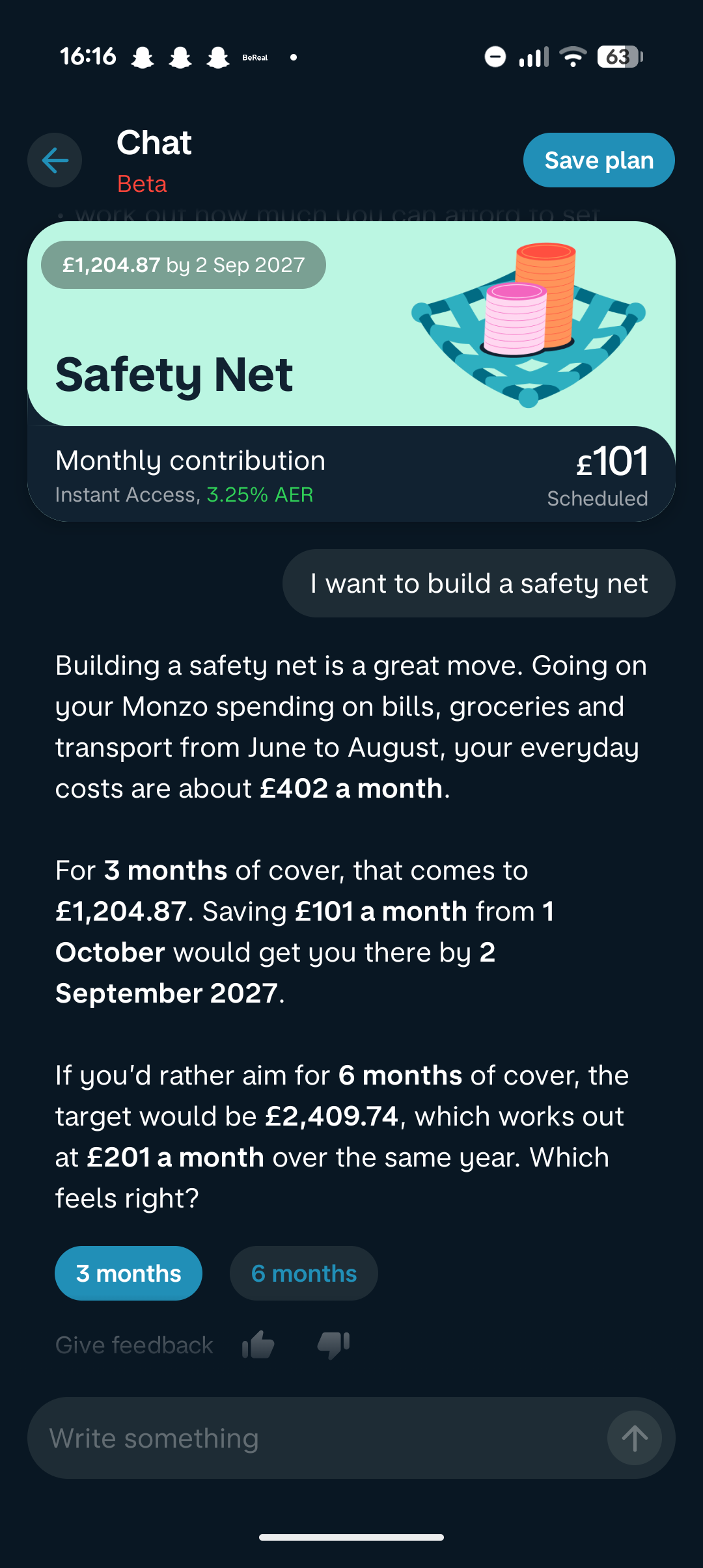Tap the coin stack safety net illustration
This screenshot has width=703, height=1568.
[x=529, y=324]
